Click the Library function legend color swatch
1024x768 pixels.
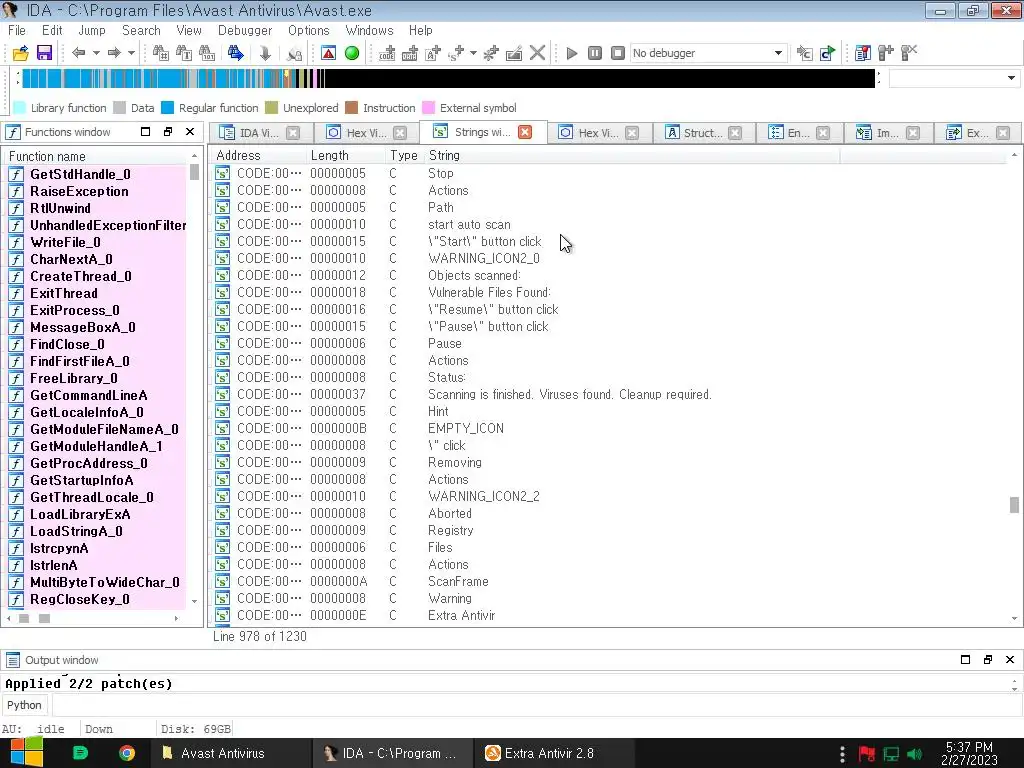pos(20,108)
